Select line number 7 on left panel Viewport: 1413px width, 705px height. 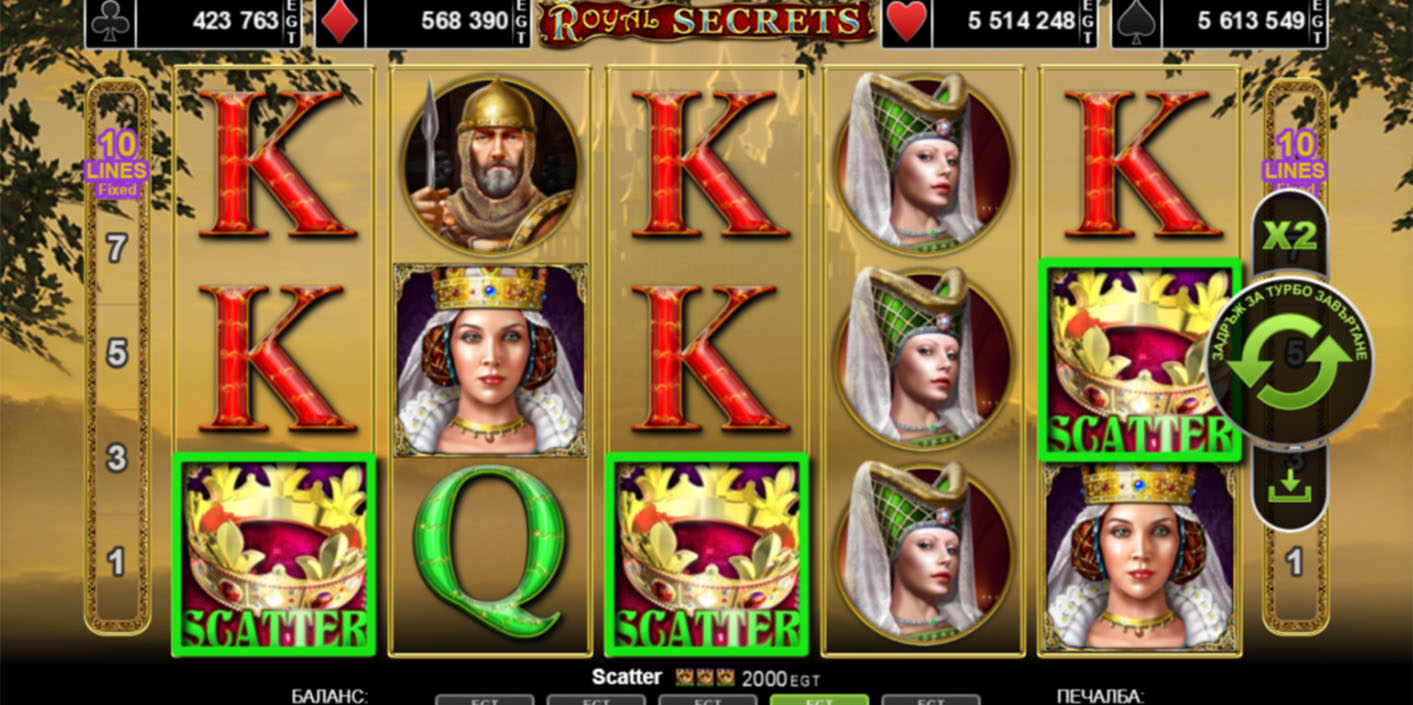click(x=117, y=248)
